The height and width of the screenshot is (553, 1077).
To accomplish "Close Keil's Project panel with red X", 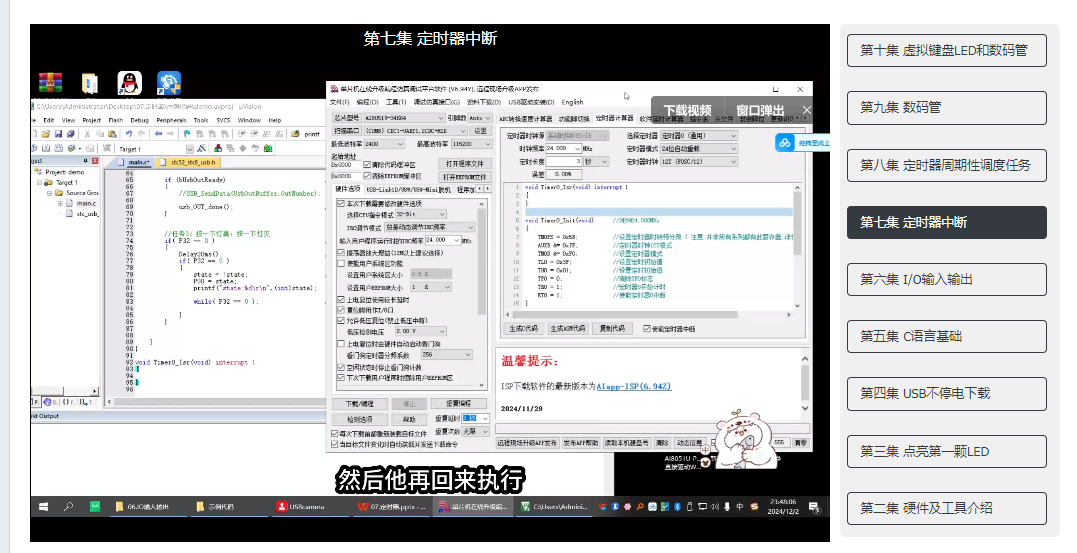I will (95, 161).
